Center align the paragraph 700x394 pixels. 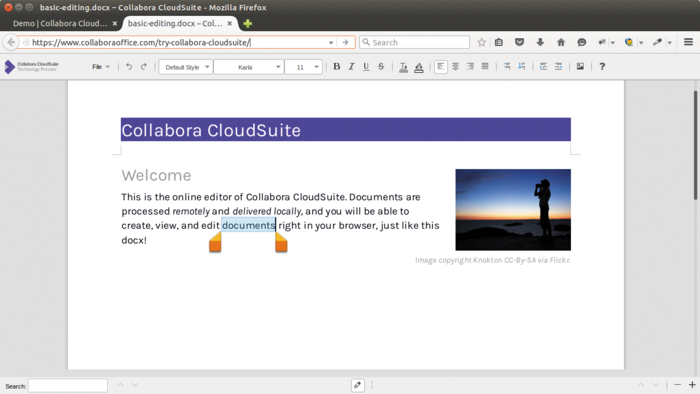coord(455,66)
